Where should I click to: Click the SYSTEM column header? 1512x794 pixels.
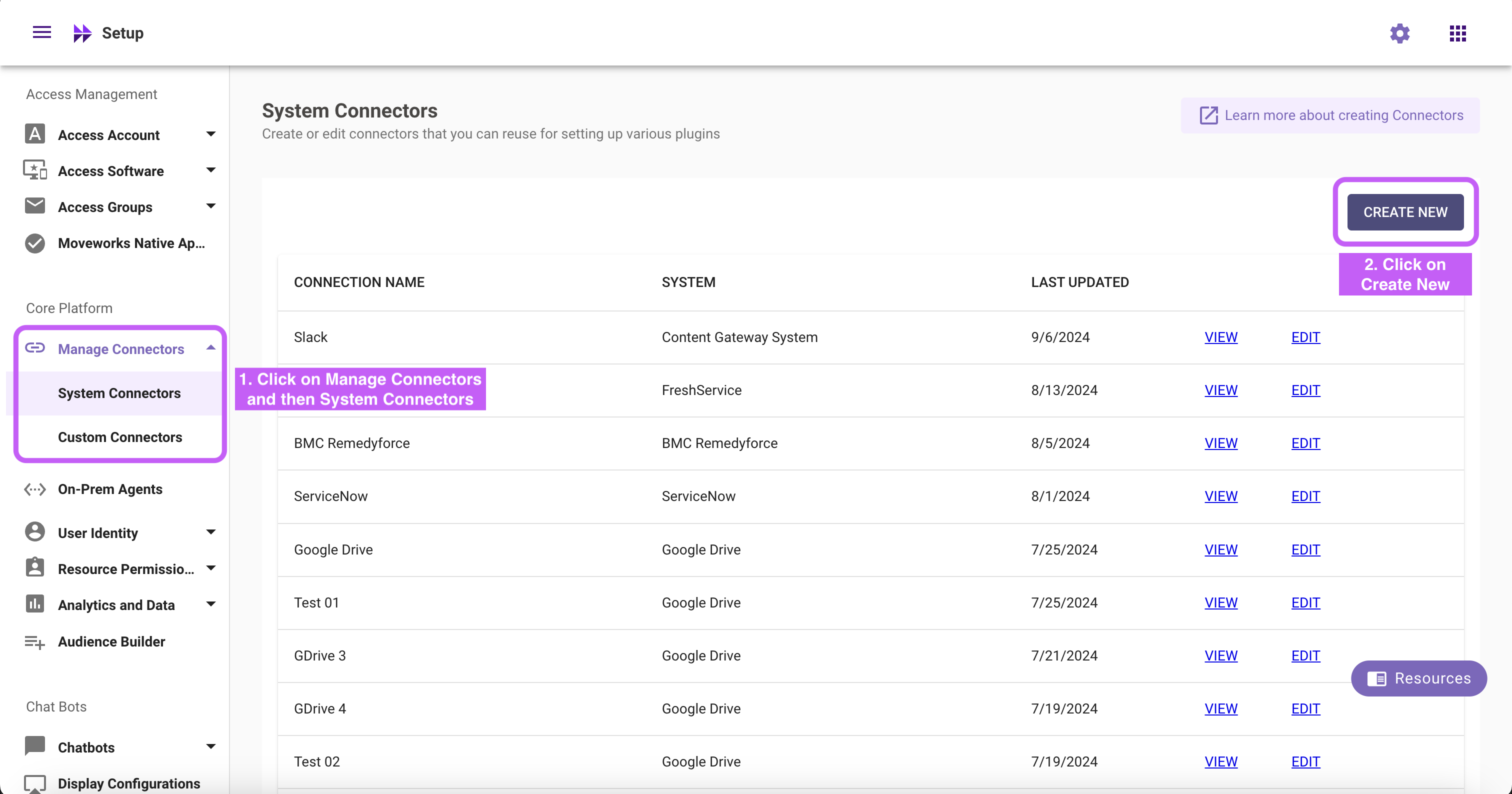pyautogui.click(x=688, y=282)
